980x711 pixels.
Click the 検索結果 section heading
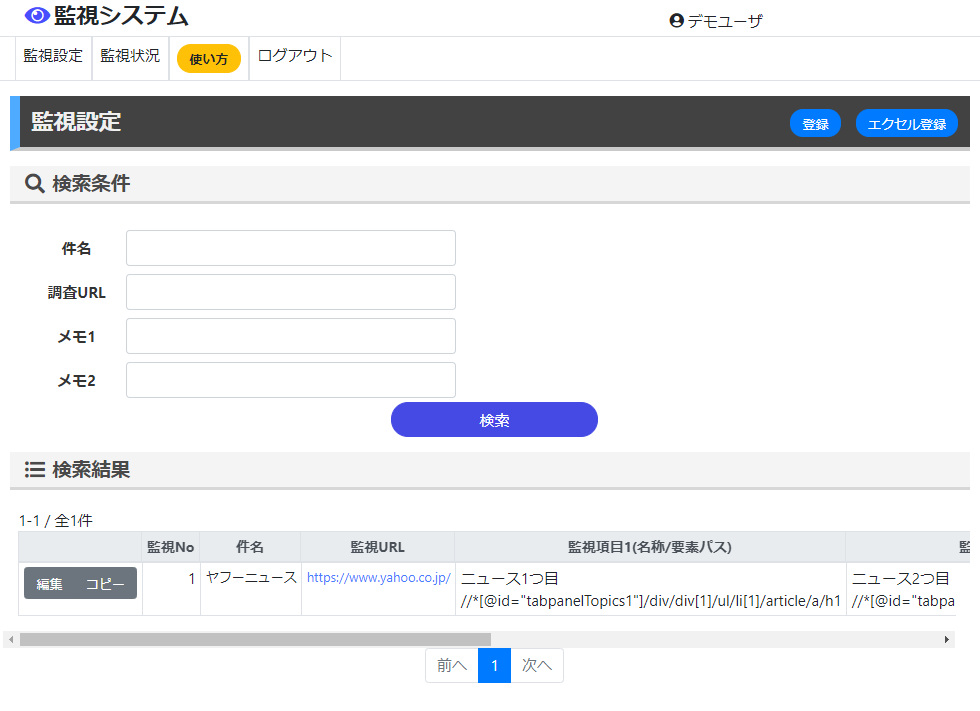[91, 469]
